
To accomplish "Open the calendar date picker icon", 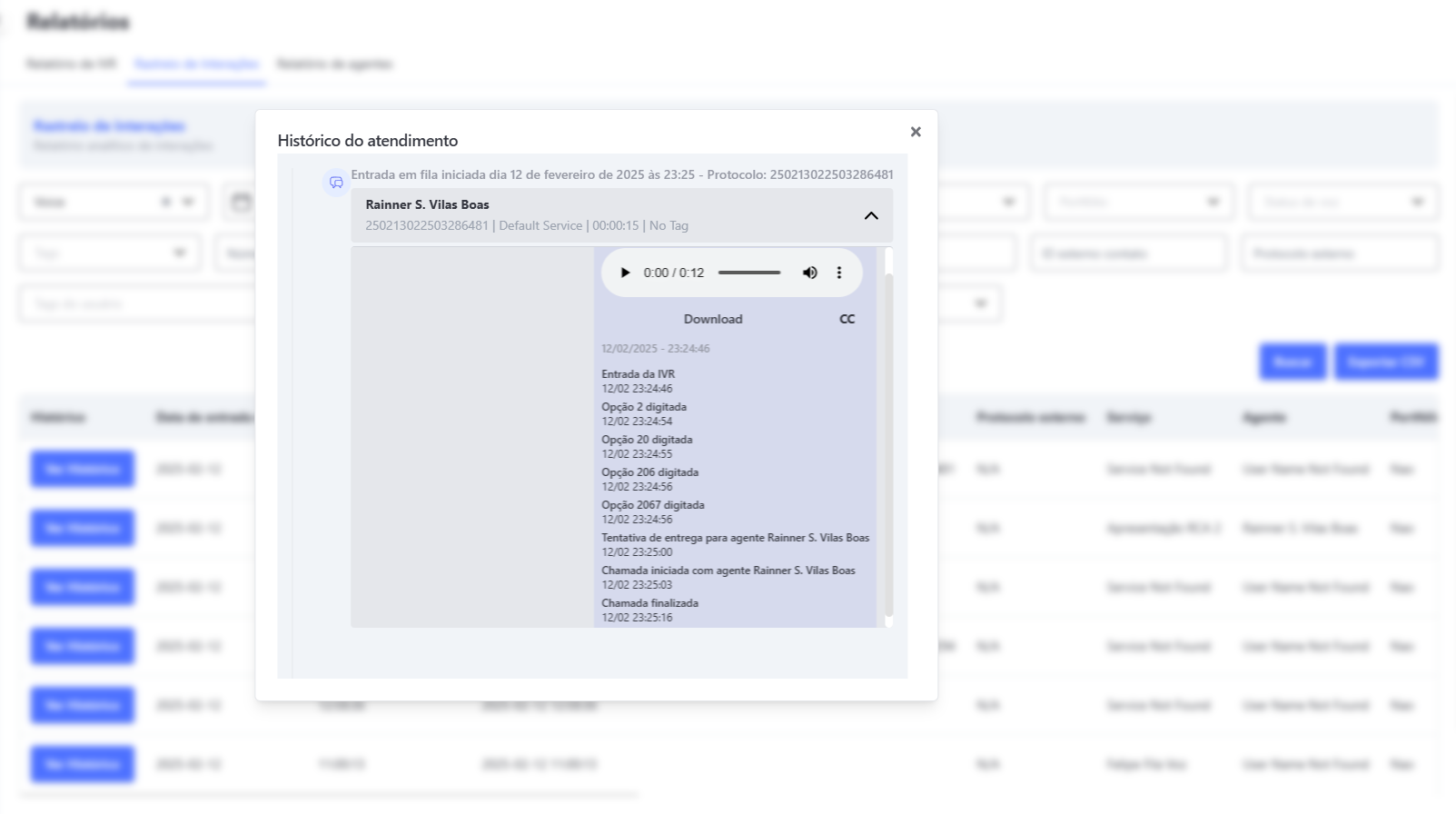I will click(x=241, y=202).
